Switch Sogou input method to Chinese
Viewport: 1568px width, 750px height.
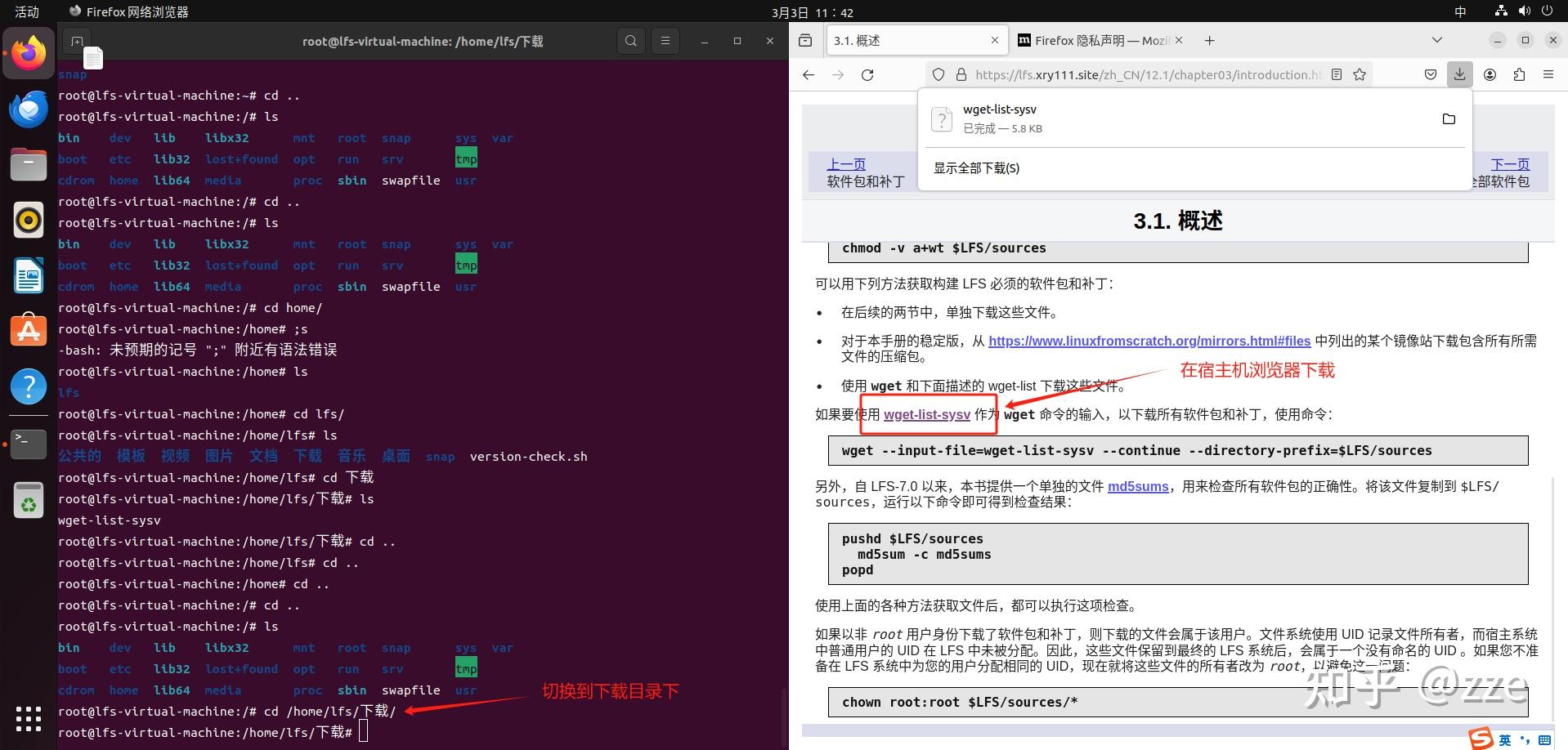[1504, 739]
